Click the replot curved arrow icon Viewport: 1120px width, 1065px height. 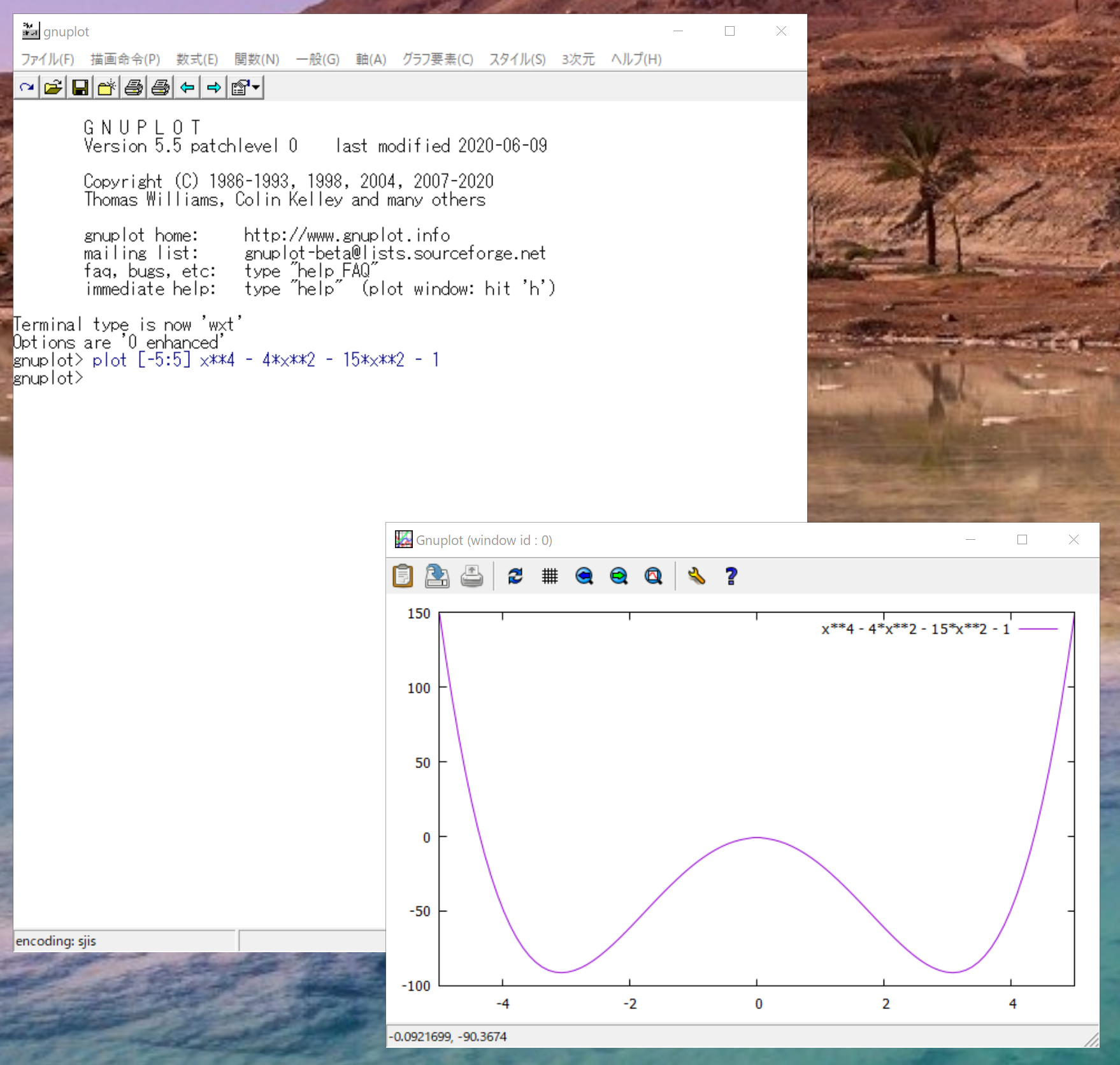(x=27, y=87)
